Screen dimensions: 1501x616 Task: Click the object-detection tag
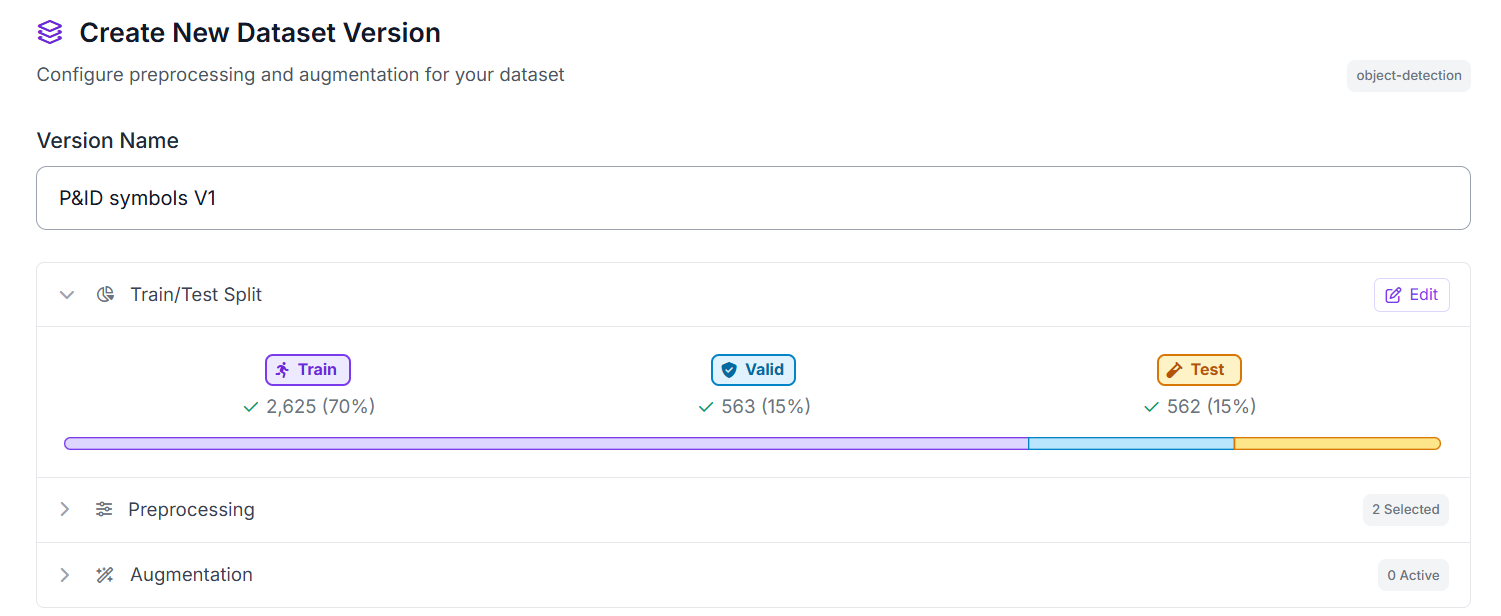pos(1408,76)
